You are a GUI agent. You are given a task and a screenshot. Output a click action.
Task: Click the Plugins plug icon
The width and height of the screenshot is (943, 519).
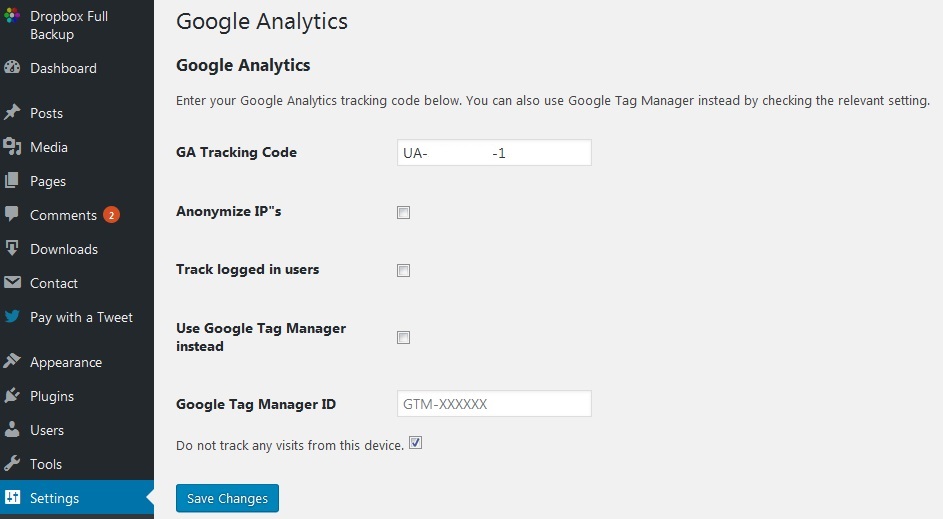click(x=11, y=395)
